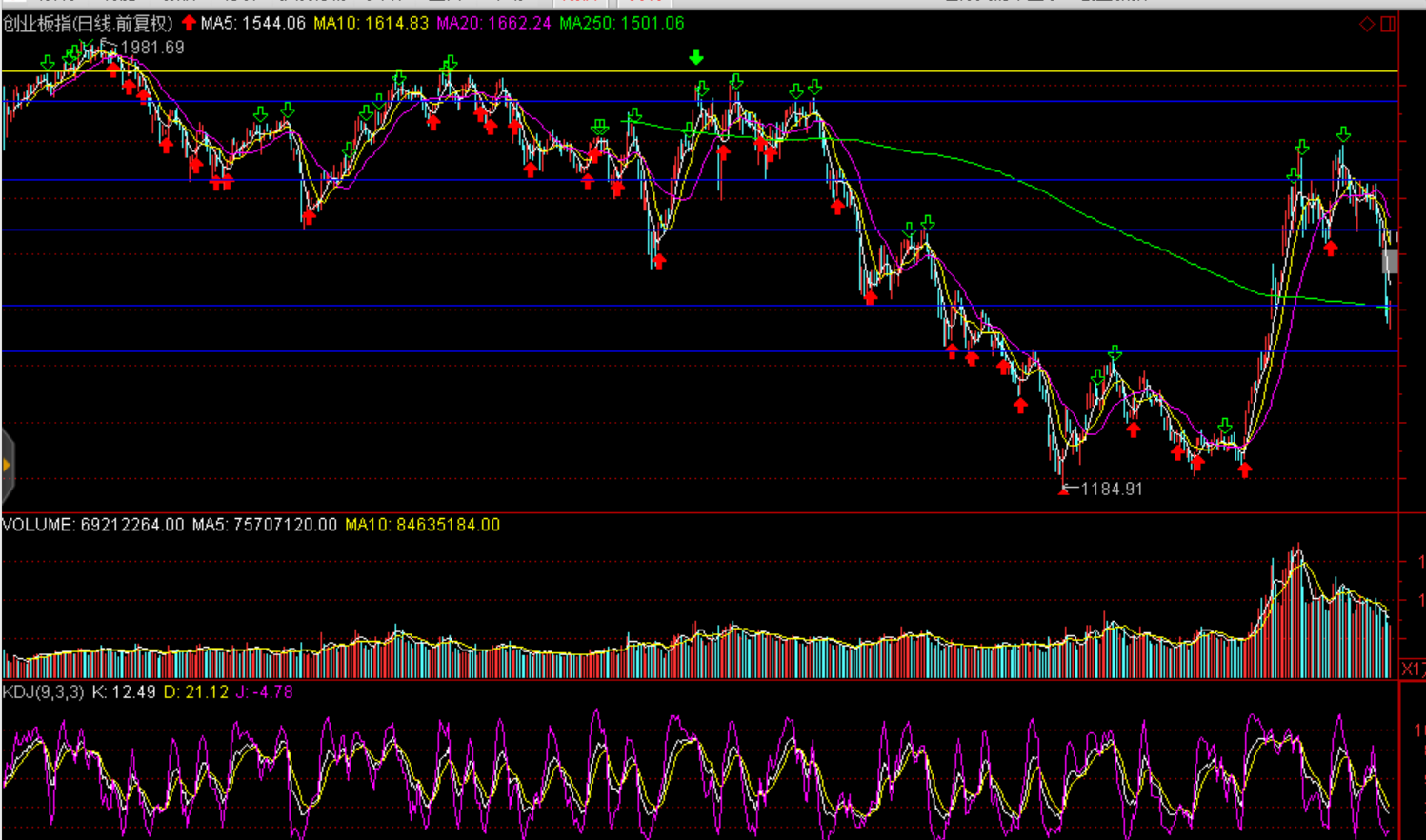Select the MA250 green indicator label

point(621,23)
